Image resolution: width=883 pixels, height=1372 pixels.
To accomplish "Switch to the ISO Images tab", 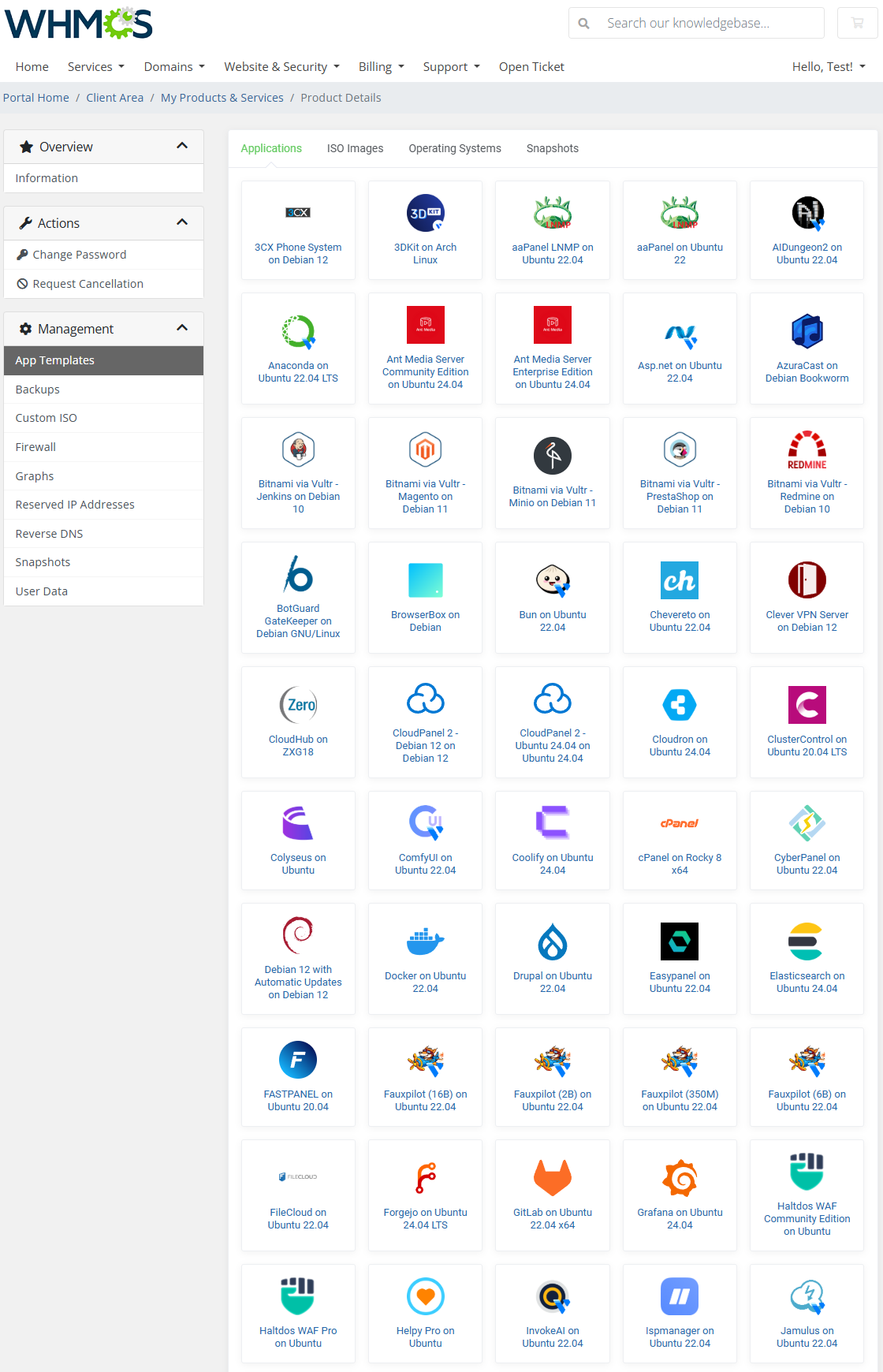I will point(356,148).
